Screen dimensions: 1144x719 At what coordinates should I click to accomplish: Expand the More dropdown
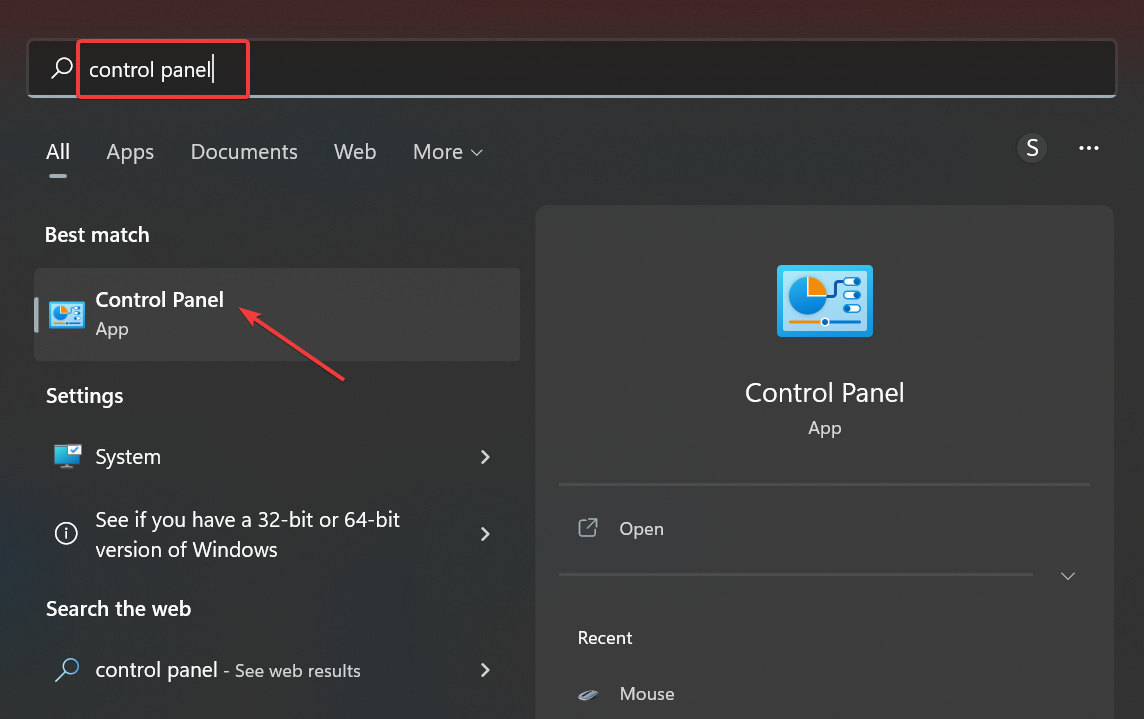pyautogui.click(x=447, y=152)
